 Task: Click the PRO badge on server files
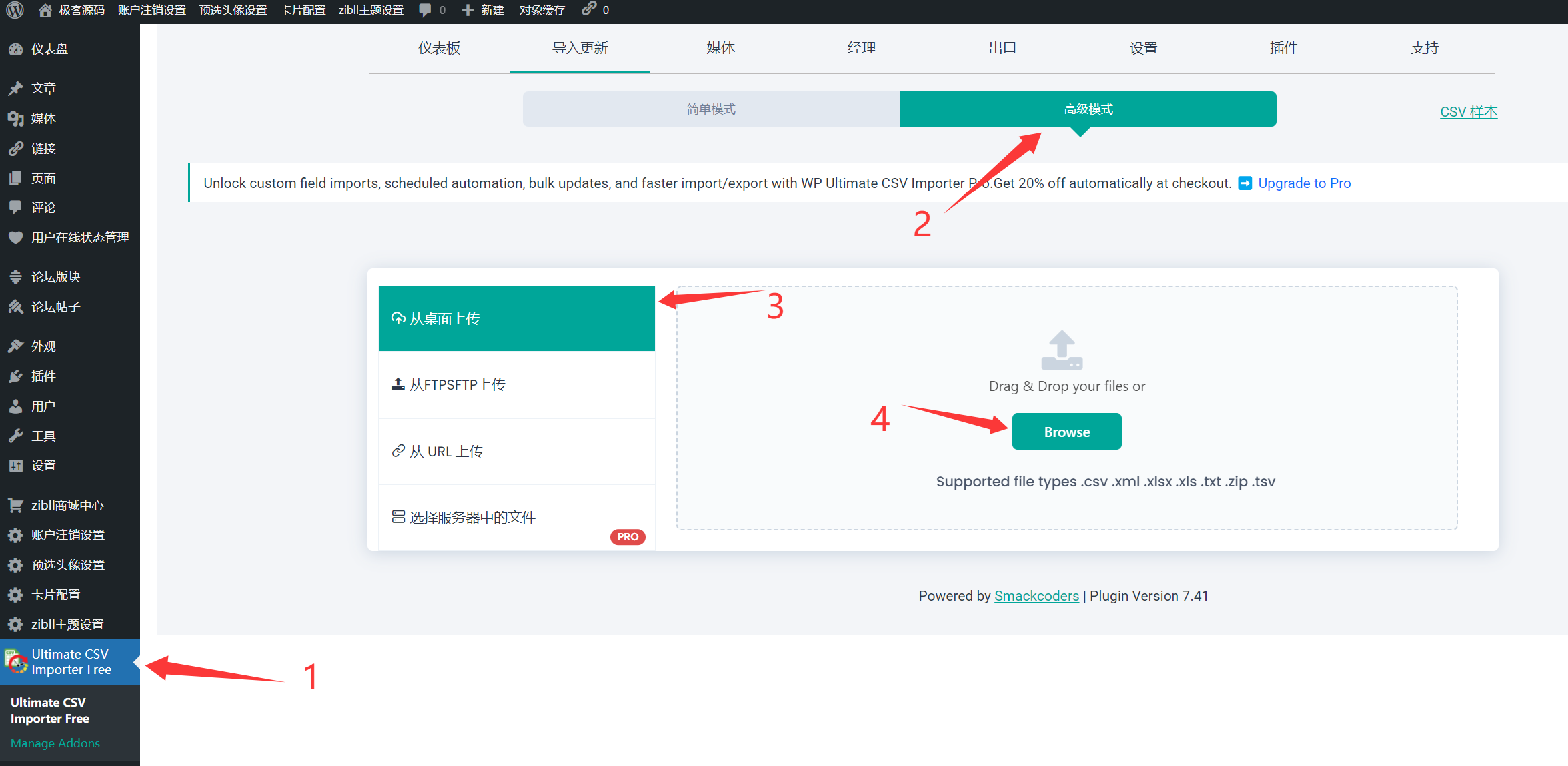(628, 537)
